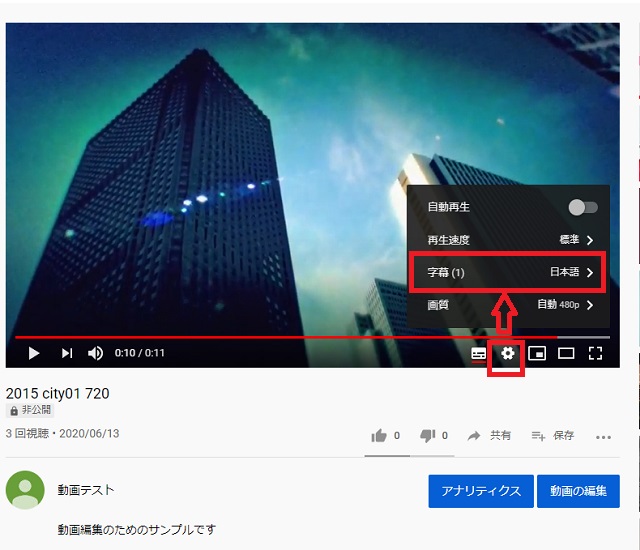Image resolution: width=640 pixels, height=550 pixels.
Task: Share the video via 共有
Action: coord(489,436)
